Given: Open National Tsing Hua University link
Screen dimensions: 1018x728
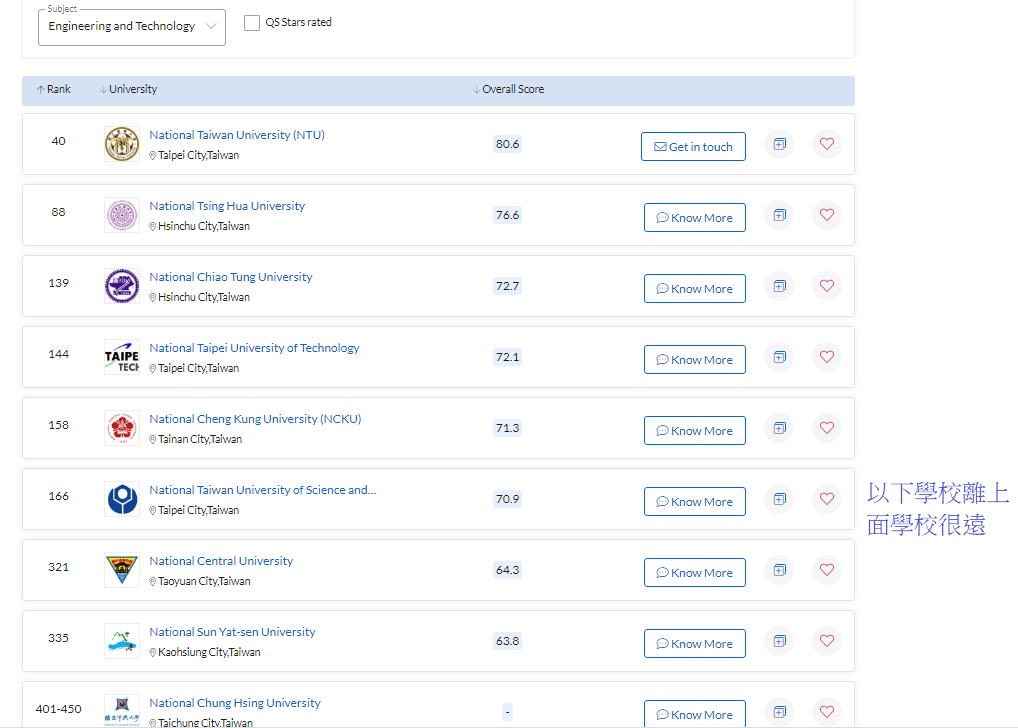Looking at the screenshot, I should click(x=227, y=206).
